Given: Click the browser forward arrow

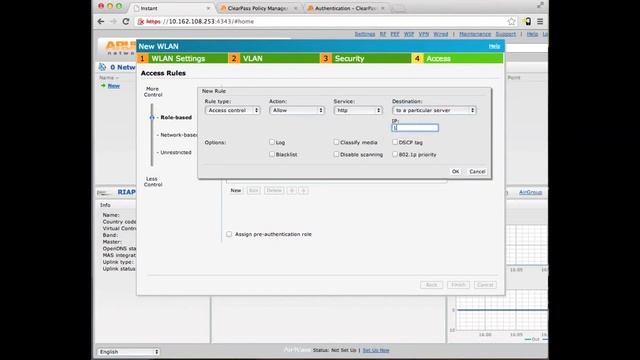Looking at the screenshot, I should click(x=113, y=22).
